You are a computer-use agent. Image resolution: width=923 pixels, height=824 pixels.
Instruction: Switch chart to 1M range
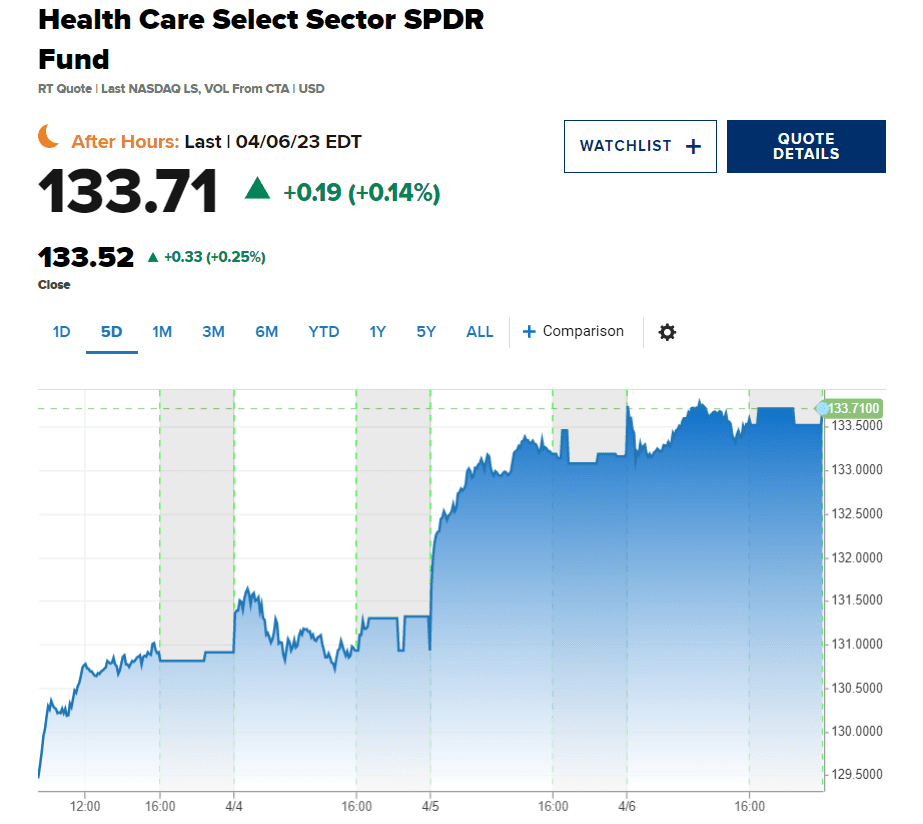tap(162, 332)
